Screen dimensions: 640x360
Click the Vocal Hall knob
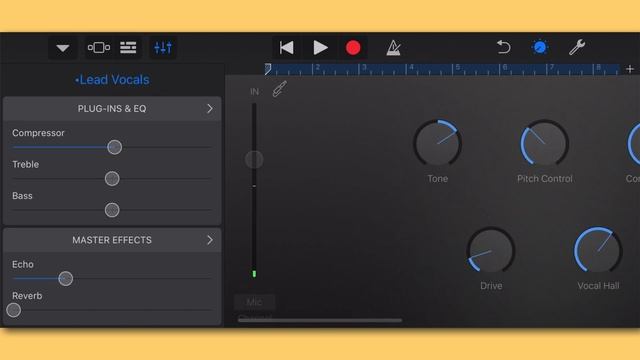coord(598,250)
